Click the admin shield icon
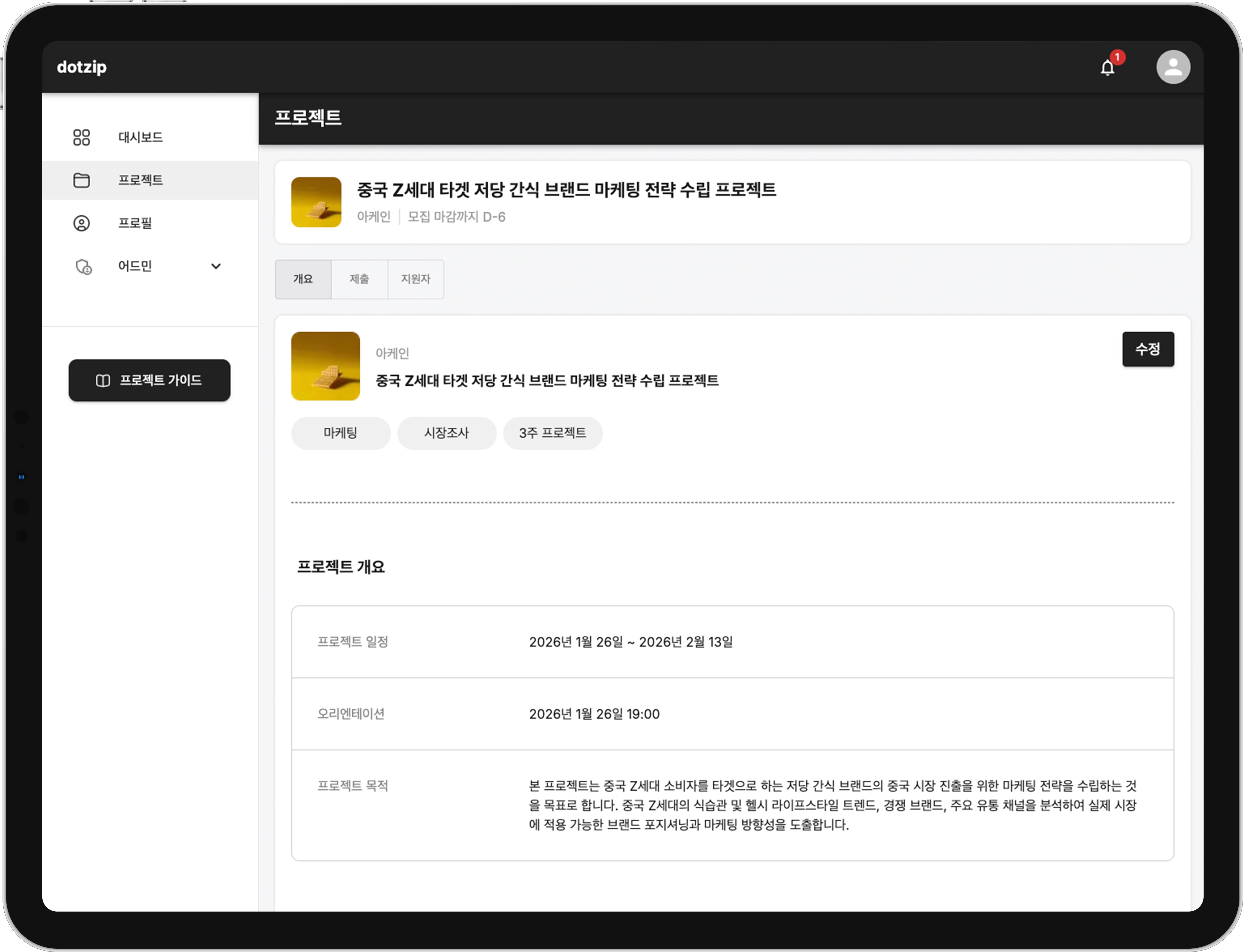This screenshot has width=1243, height=952. pyautogui.click(x=83, y=266)
